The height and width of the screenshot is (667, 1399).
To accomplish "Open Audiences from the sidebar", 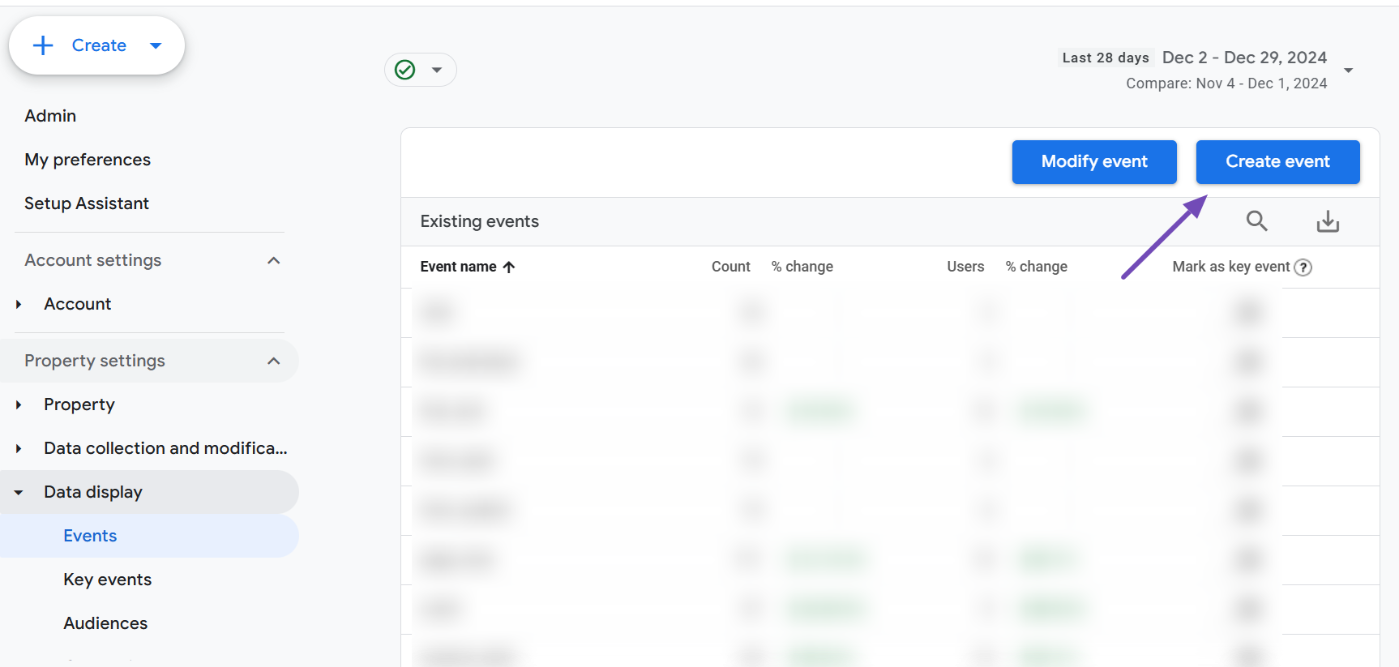I will pos(105,622).
